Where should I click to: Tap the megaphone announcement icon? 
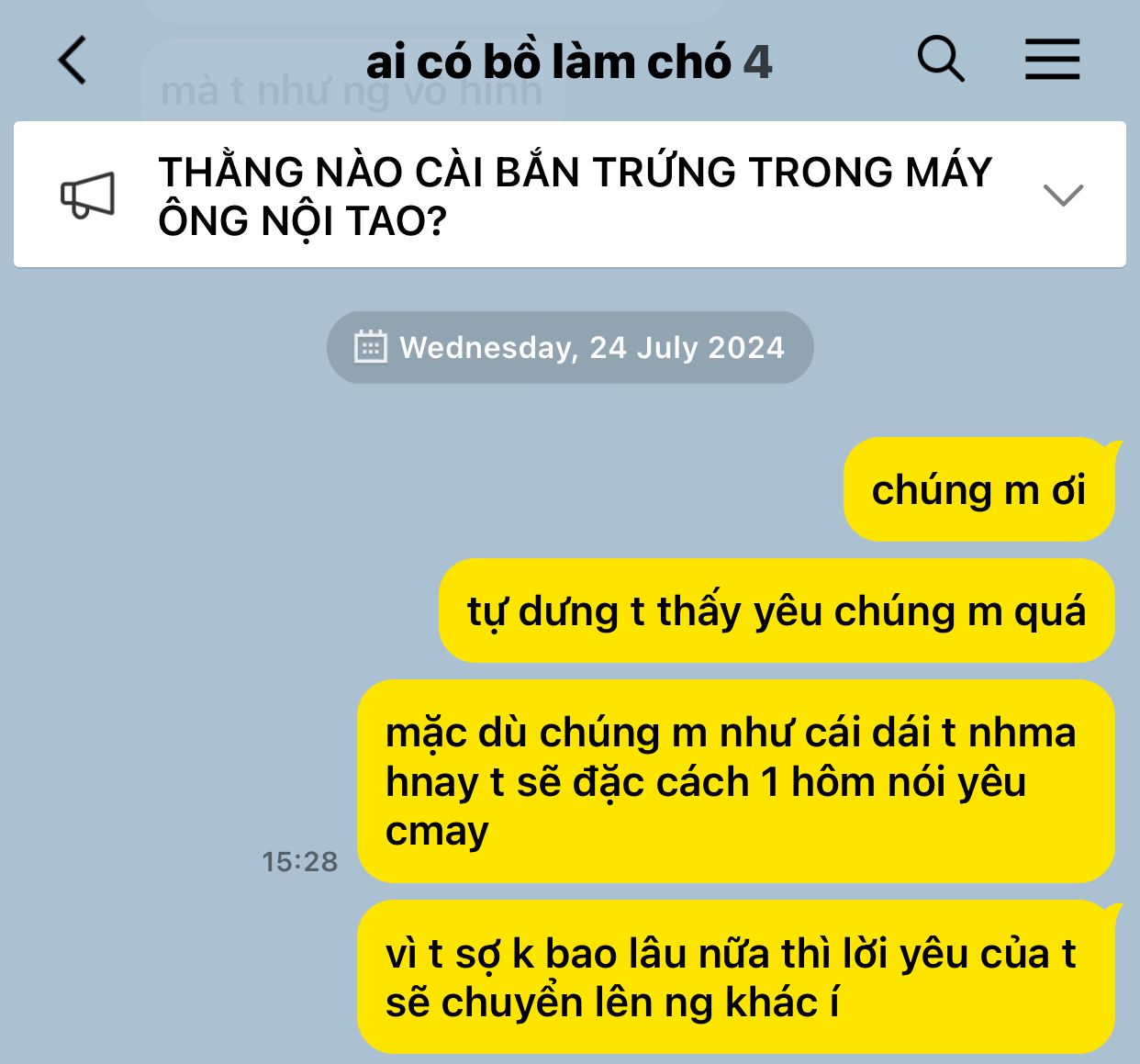pyautogui.click(x=87, y=196)
